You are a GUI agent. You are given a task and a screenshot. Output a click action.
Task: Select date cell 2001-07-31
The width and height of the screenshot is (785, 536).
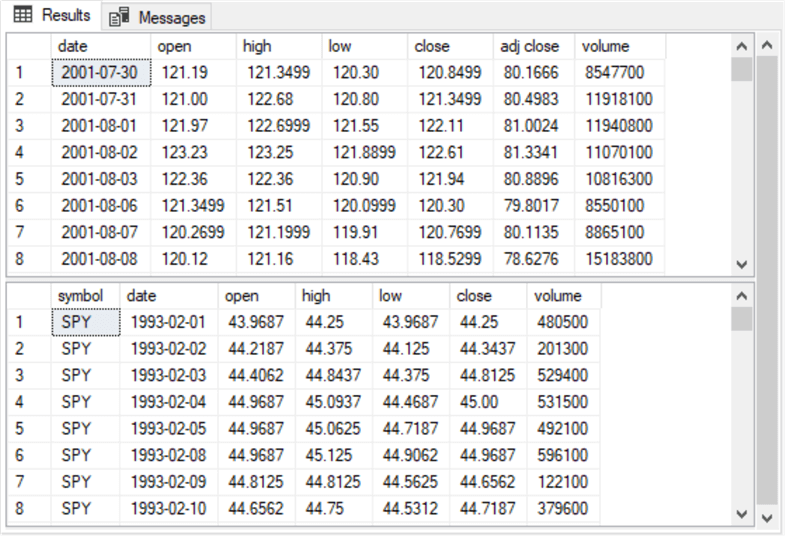point(101,99)
